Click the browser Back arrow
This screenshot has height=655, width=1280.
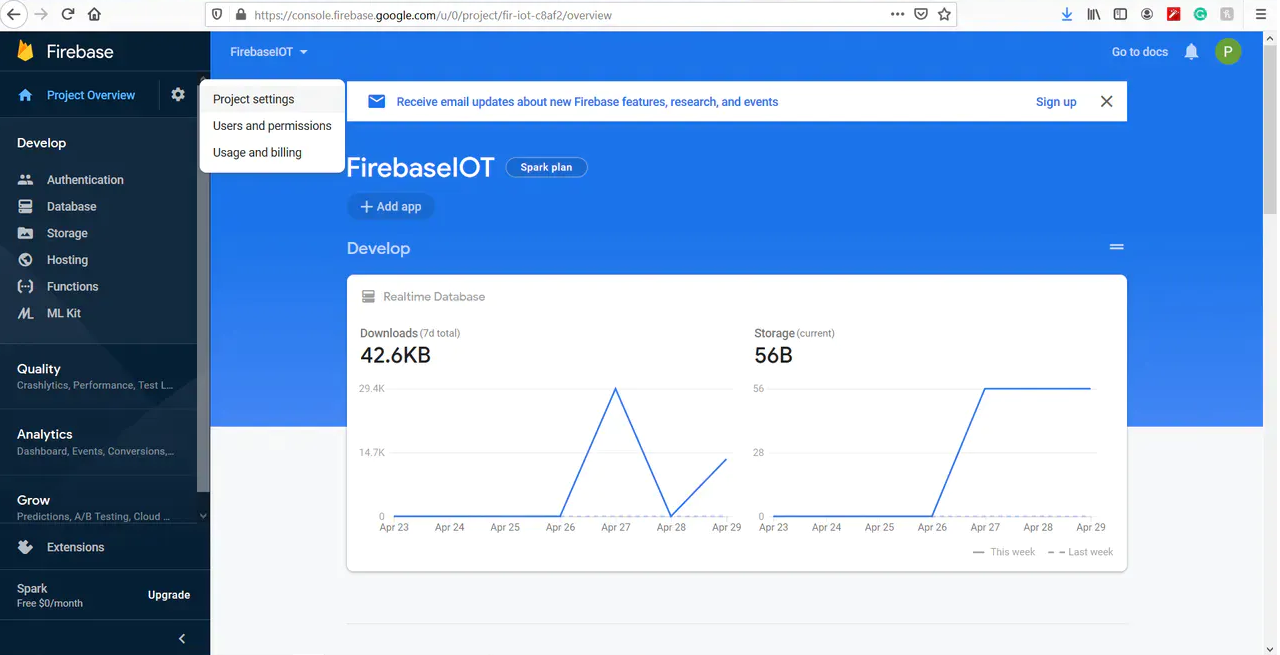coord(14,15)
